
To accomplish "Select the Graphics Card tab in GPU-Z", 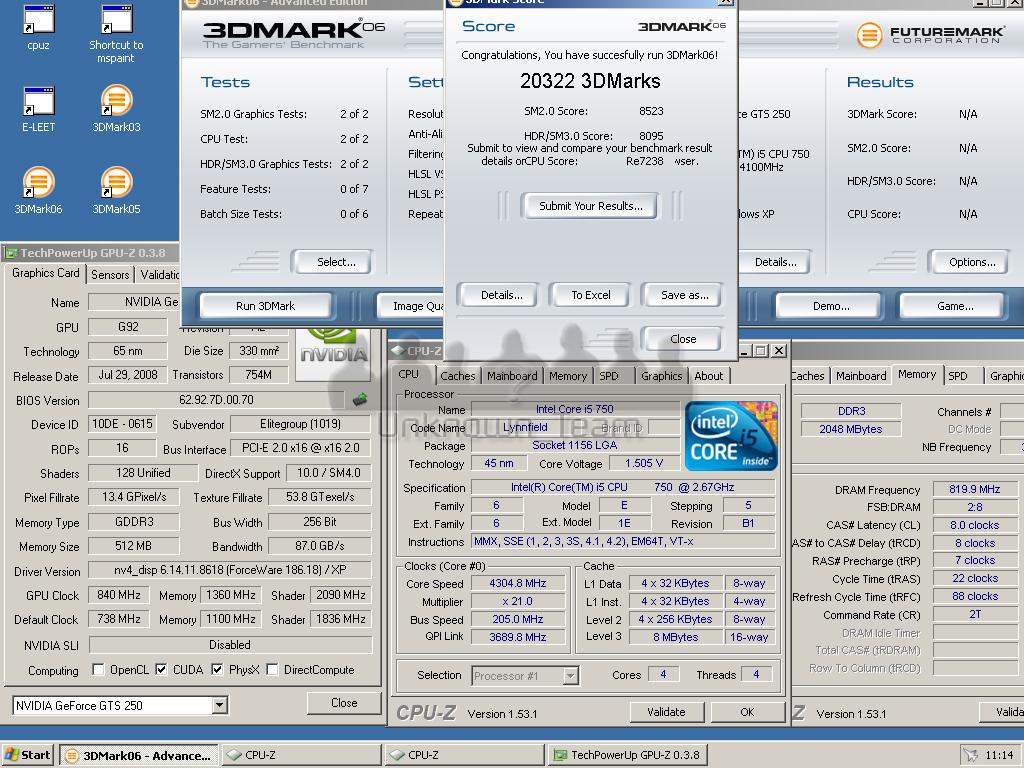I will tap(46, 274).
